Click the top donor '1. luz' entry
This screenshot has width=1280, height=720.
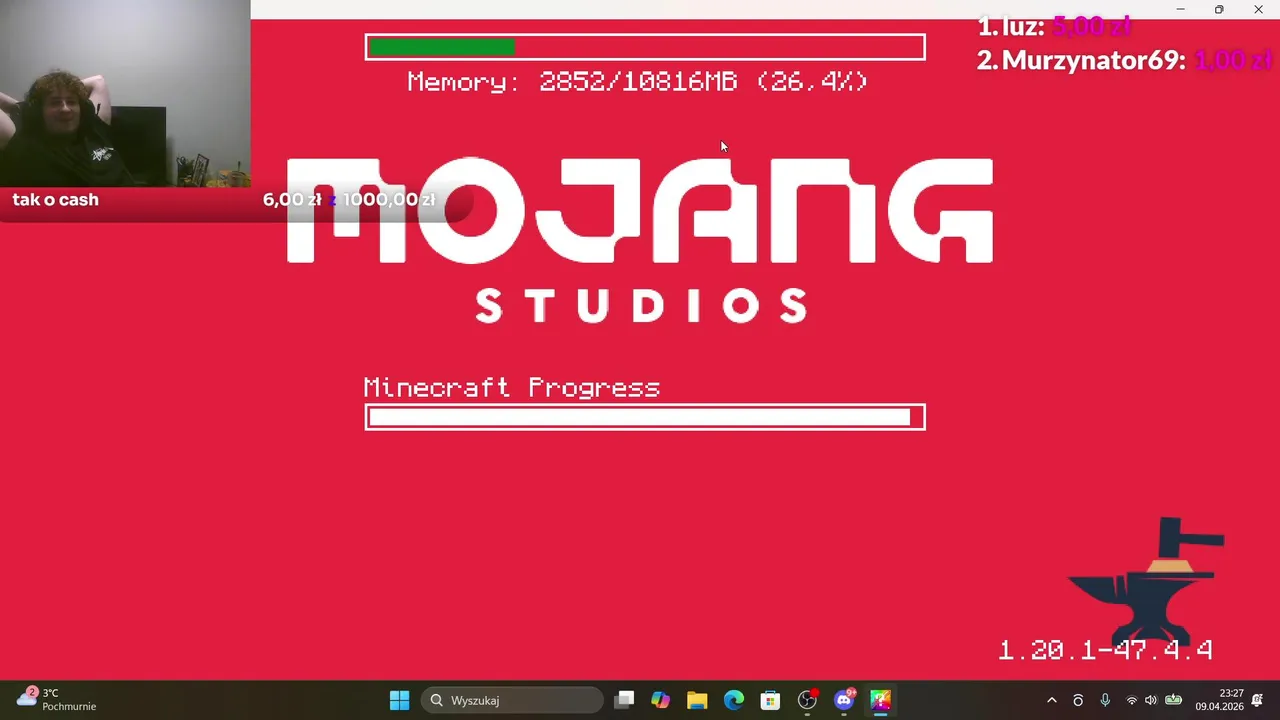(1054, 27)
